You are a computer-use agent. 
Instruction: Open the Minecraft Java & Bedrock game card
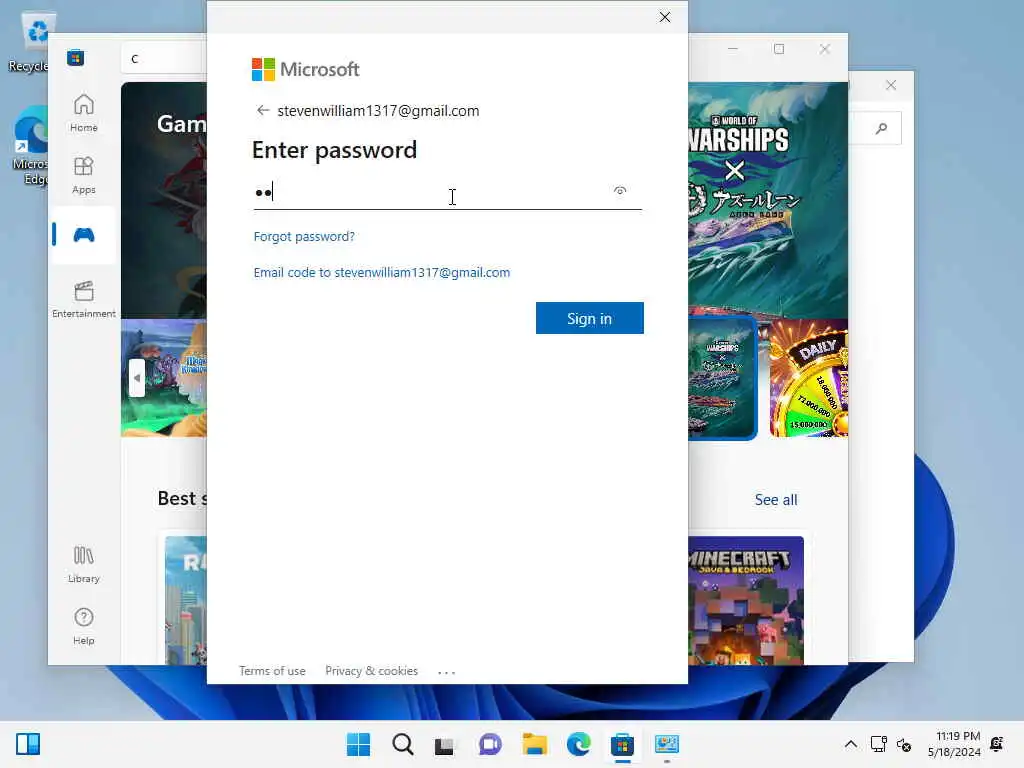(746, 600)
